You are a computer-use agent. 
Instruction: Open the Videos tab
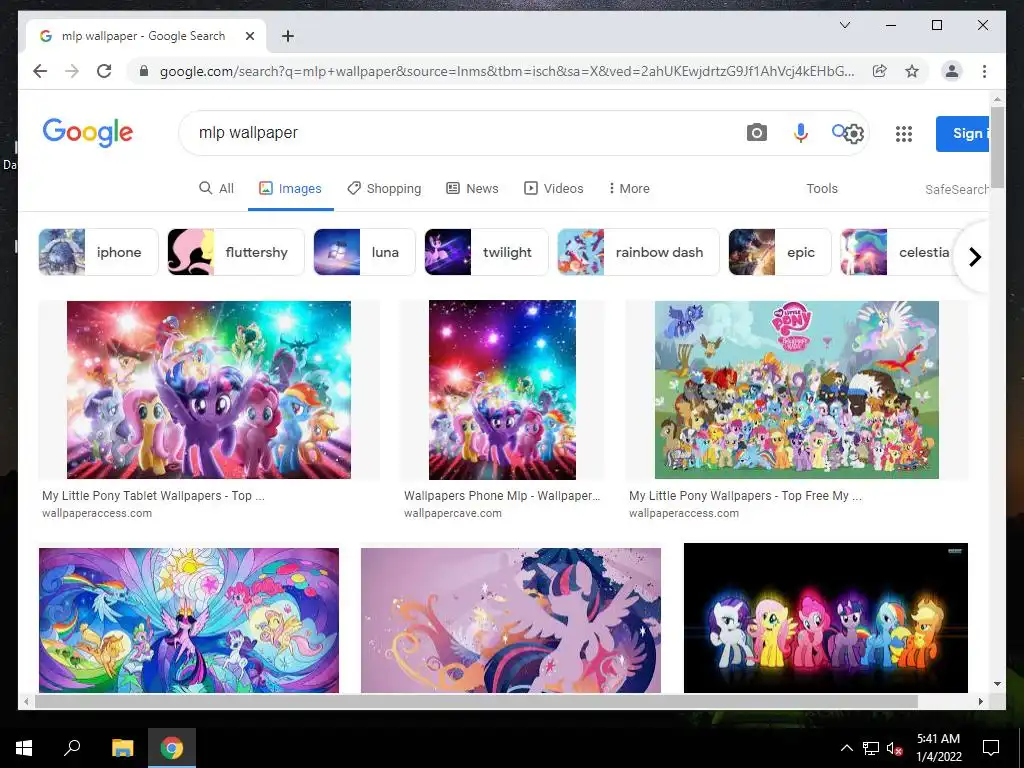click(x=554, y=188)
